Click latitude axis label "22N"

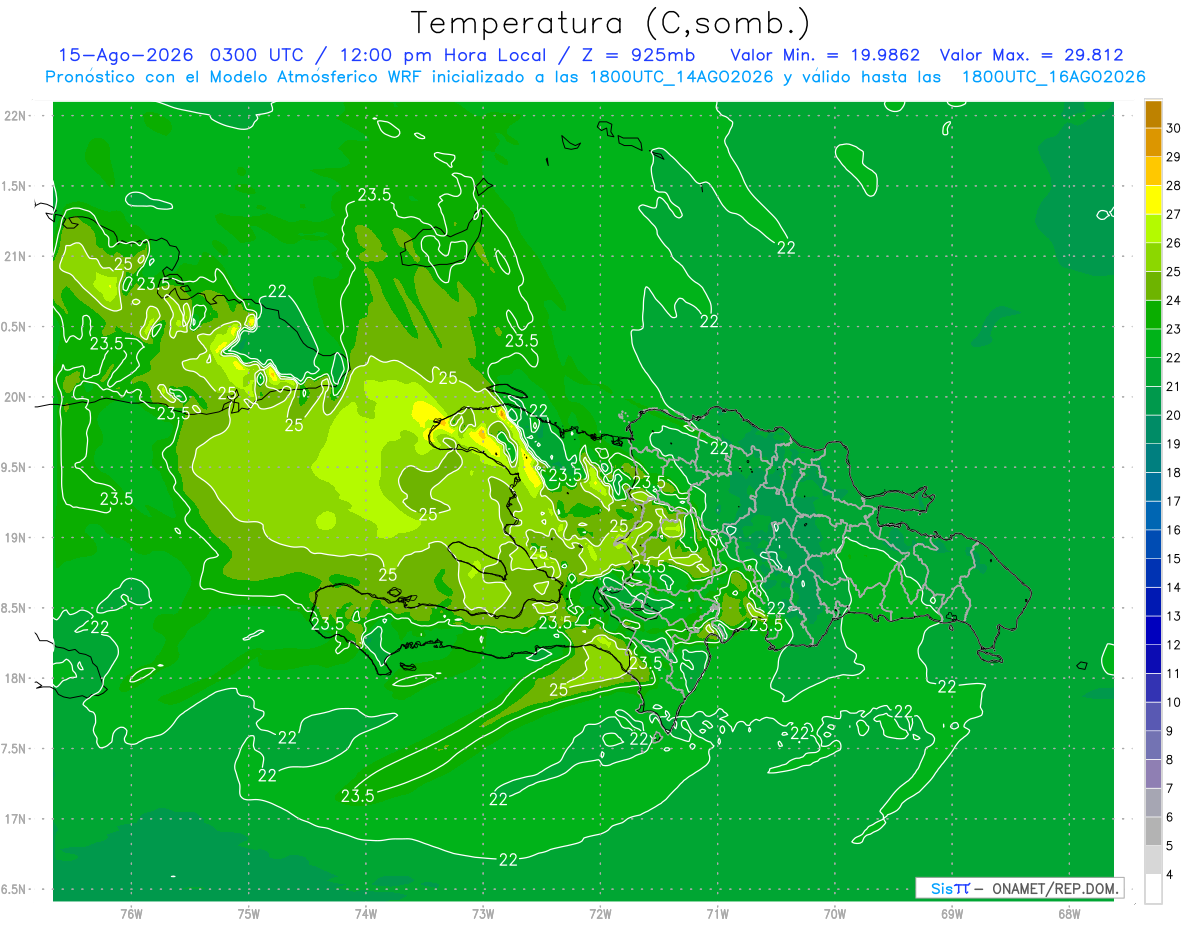14,116
